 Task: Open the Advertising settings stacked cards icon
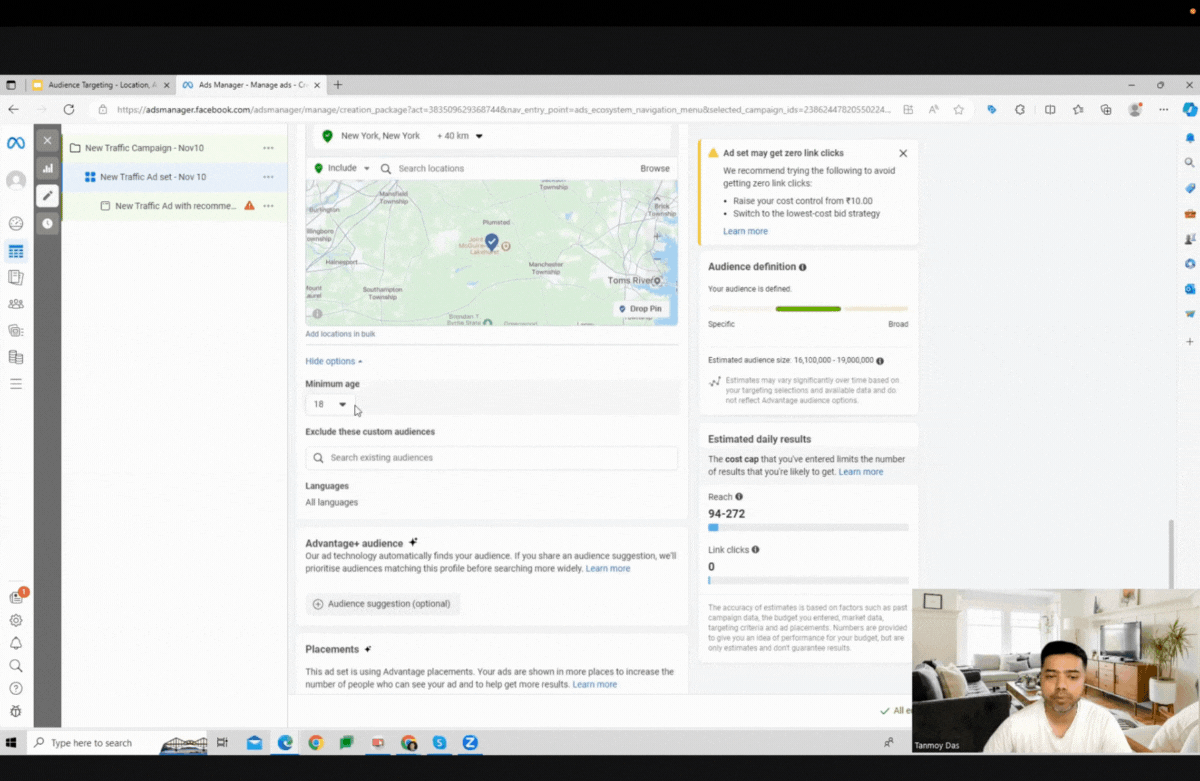click(16, 330)
